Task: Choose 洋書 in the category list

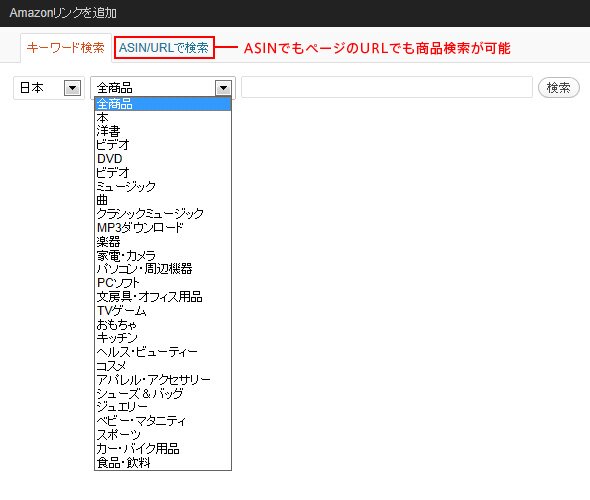Action: point(163,131)
